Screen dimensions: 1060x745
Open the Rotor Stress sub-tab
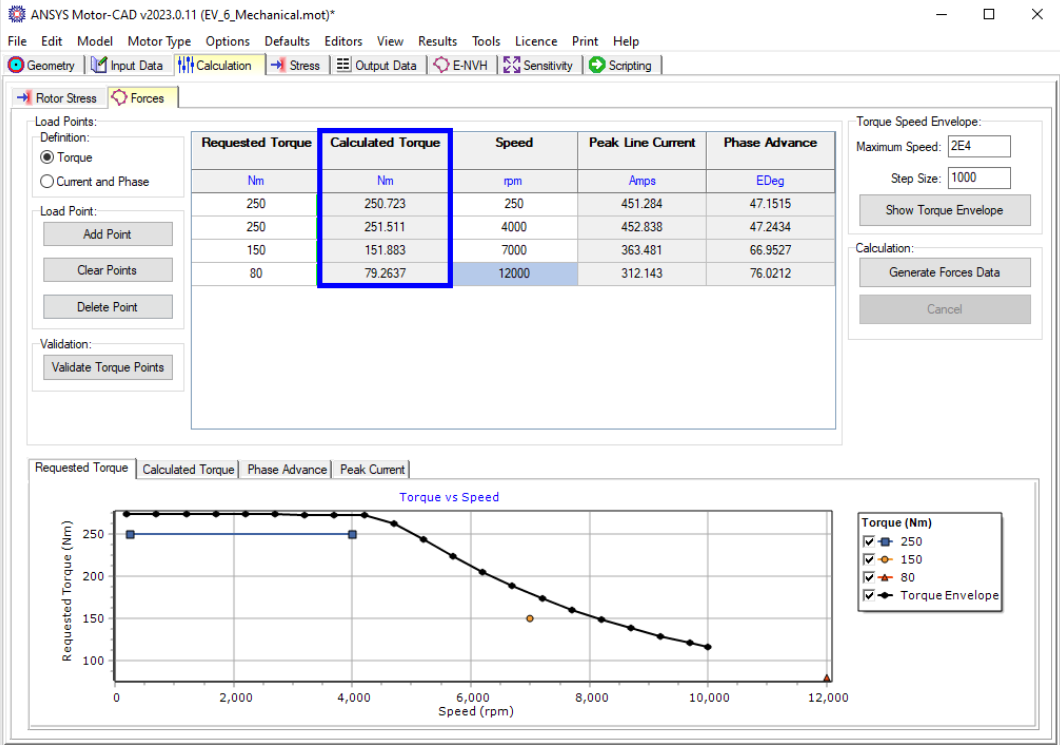click(x=58, y=98)
